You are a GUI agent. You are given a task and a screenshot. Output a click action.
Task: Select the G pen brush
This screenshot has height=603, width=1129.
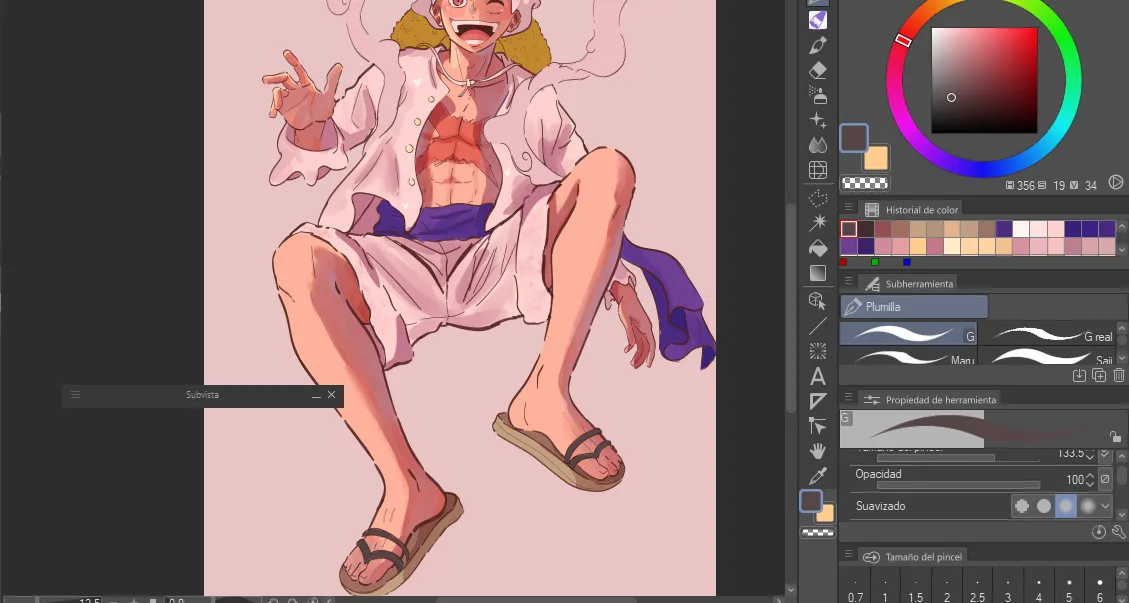pyautogui.click(x=908, y=334)
